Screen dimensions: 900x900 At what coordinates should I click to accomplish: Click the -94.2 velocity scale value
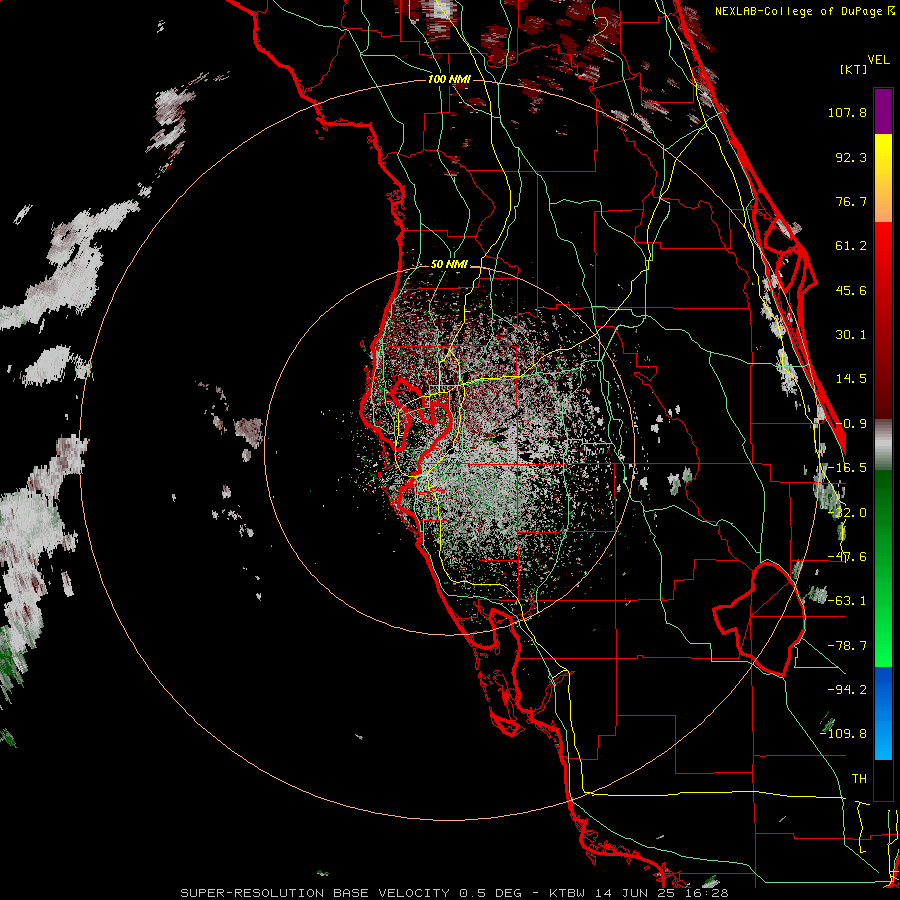point(847,689)
